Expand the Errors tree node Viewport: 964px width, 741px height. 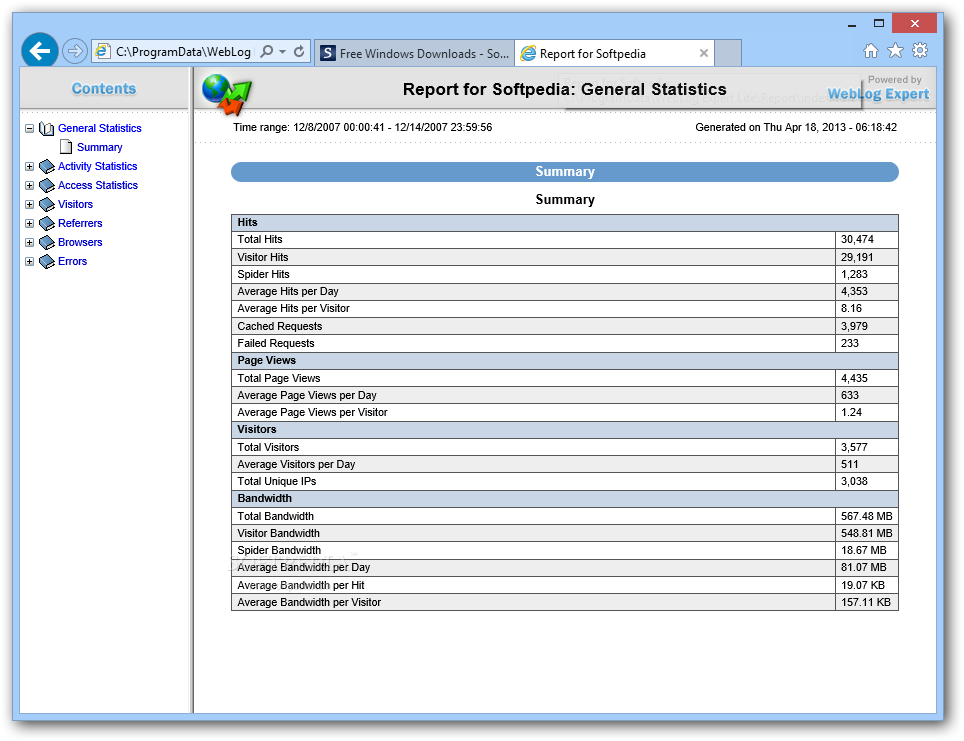click(x=29, y=262)
